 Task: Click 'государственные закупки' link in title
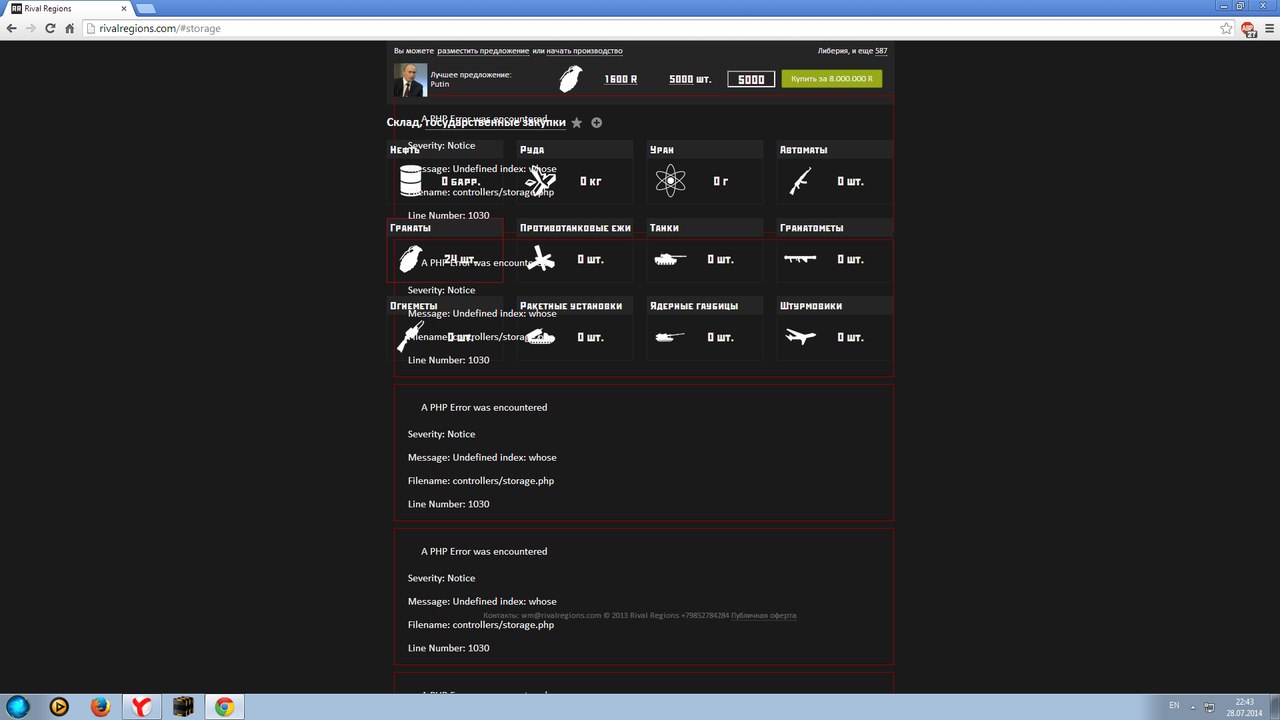(494, 122)
